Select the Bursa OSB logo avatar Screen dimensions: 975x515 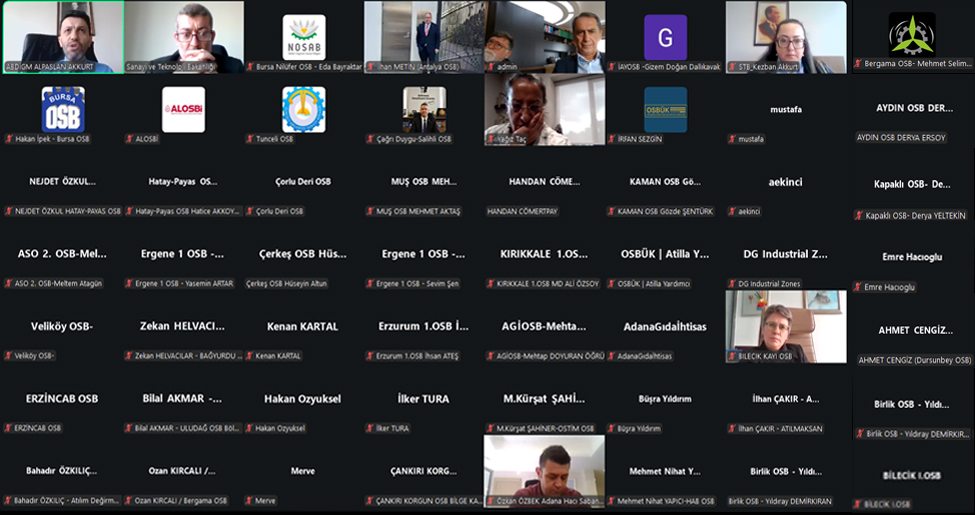point(63,109)
